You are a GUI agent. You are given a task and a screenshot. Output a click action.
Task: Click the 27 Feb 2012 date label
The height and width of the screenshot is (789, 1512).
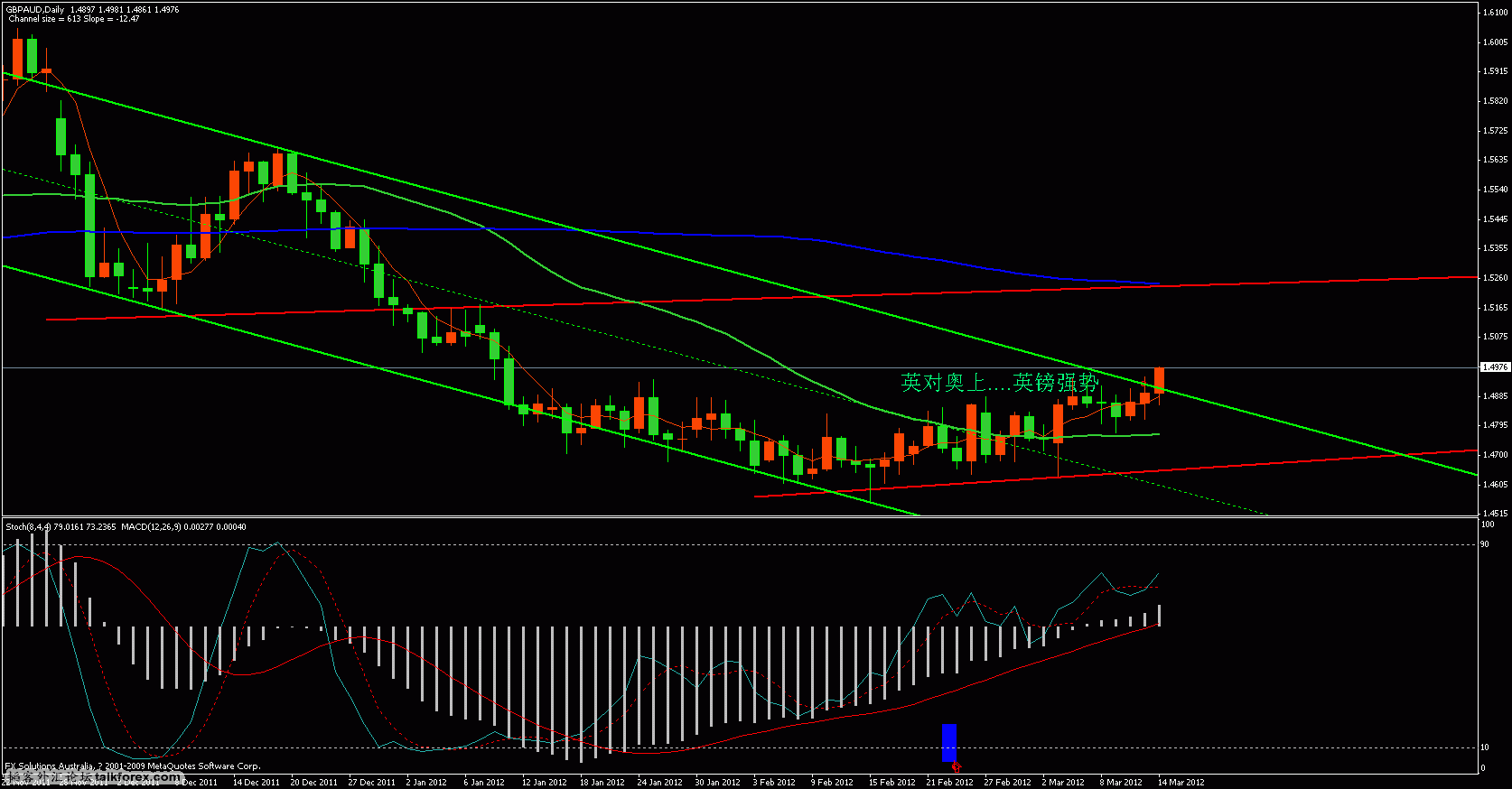pyautogui.click(x=1007, y=782)
